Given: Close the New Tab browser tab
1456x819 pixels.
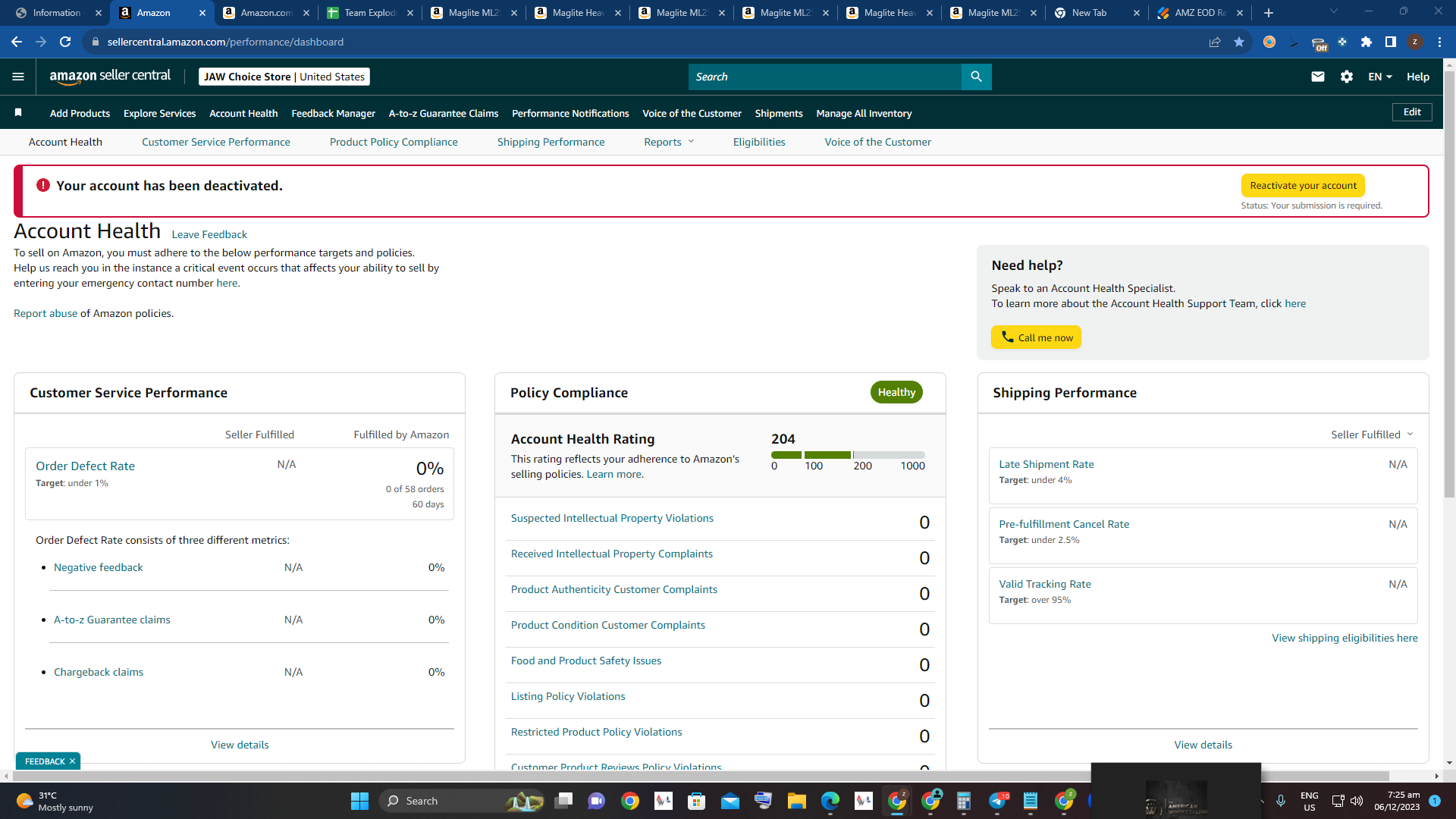Looking at the screenshot, I should click(x=1136, y=13).
